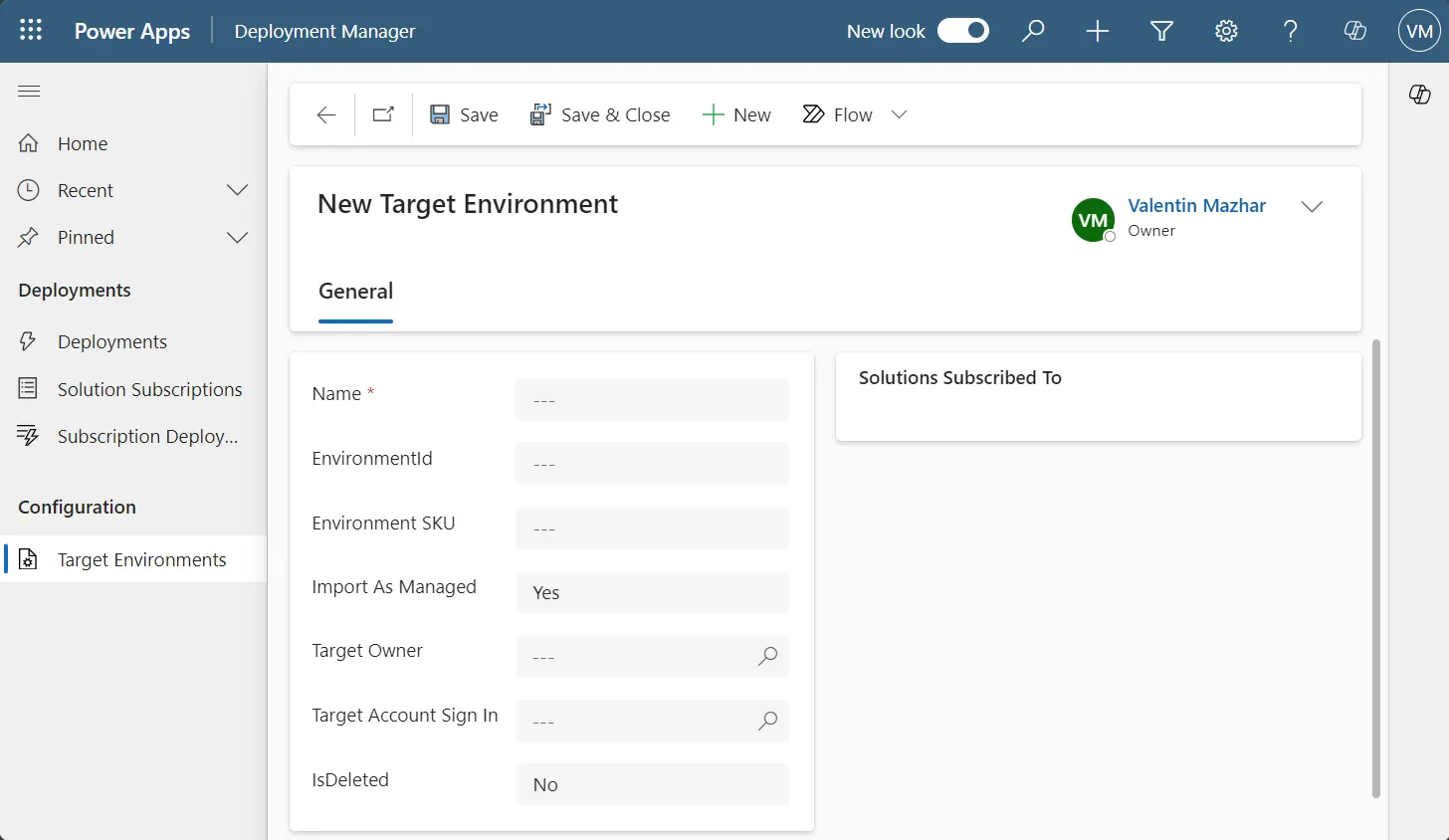Click the Pinned pin icon

click(x=29, y=237)
